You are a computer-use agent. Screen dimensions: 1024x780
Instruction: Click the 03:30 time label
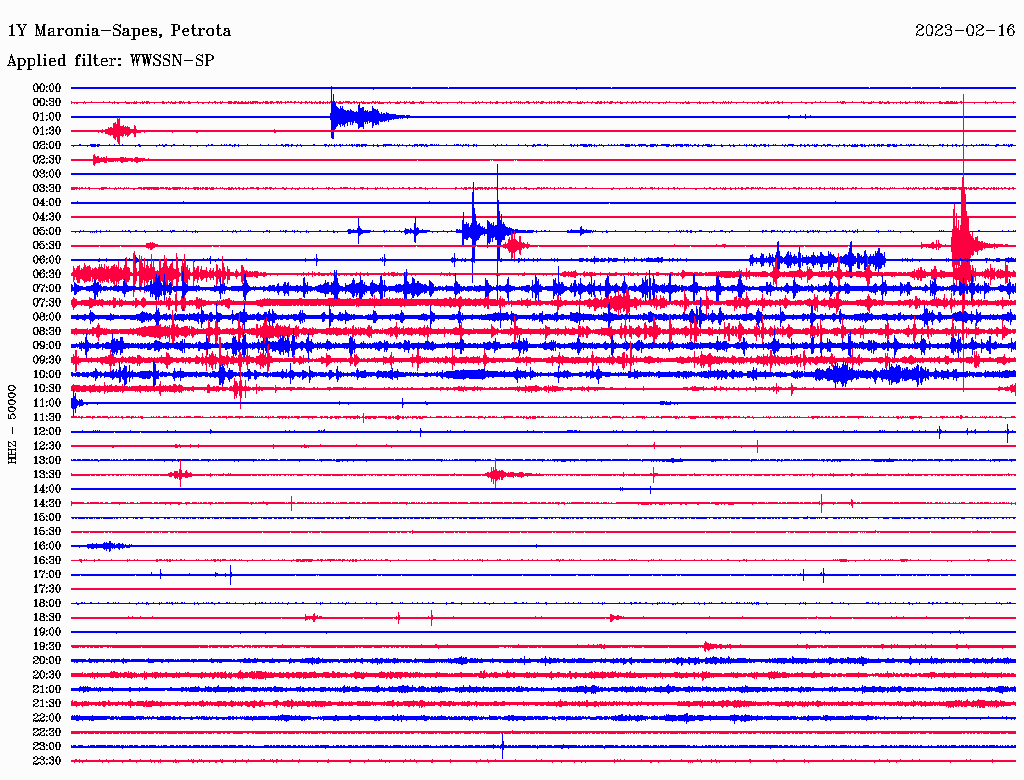tap(47, 189)
